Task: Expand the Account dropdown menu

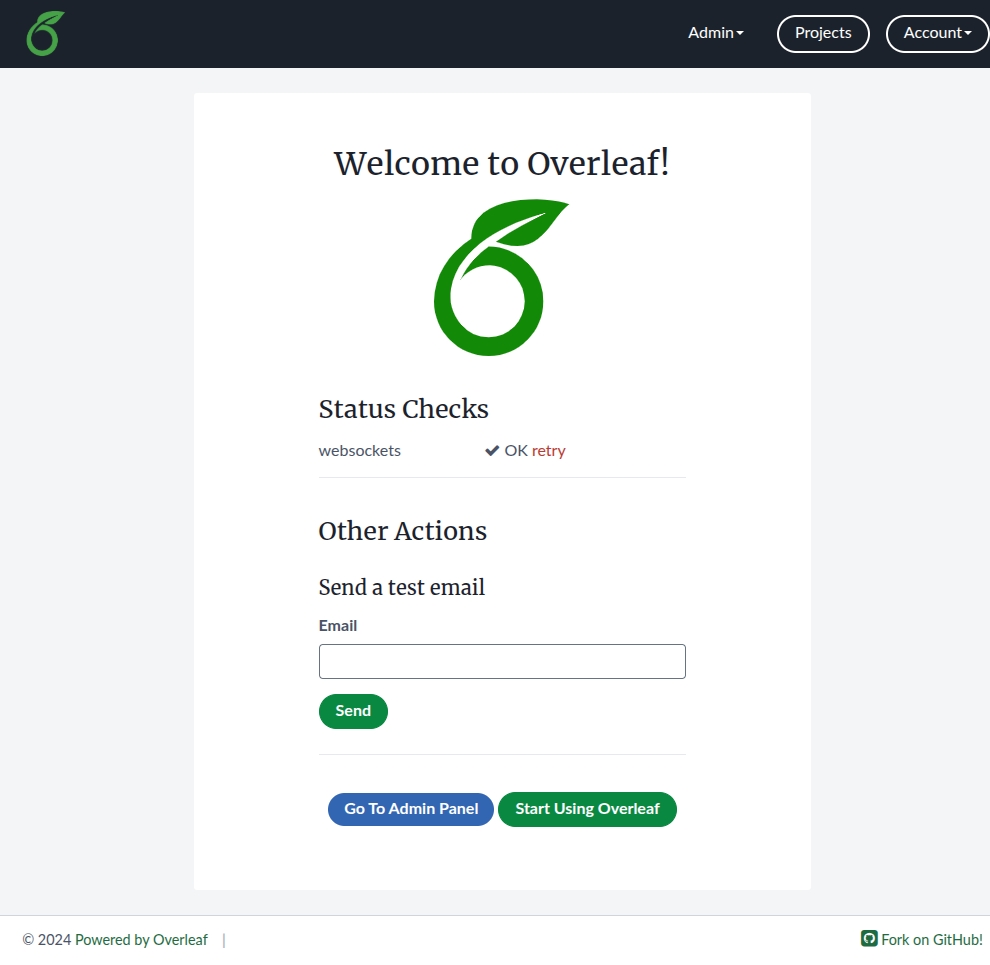Action: pos(938,33)
